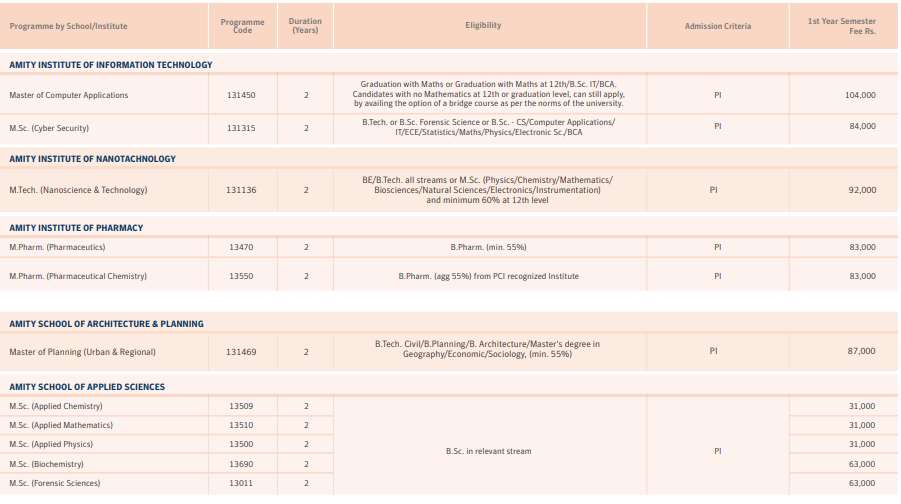Select 'M.Sc. (Applied Physics)' programme name

[x=51, y=444]
